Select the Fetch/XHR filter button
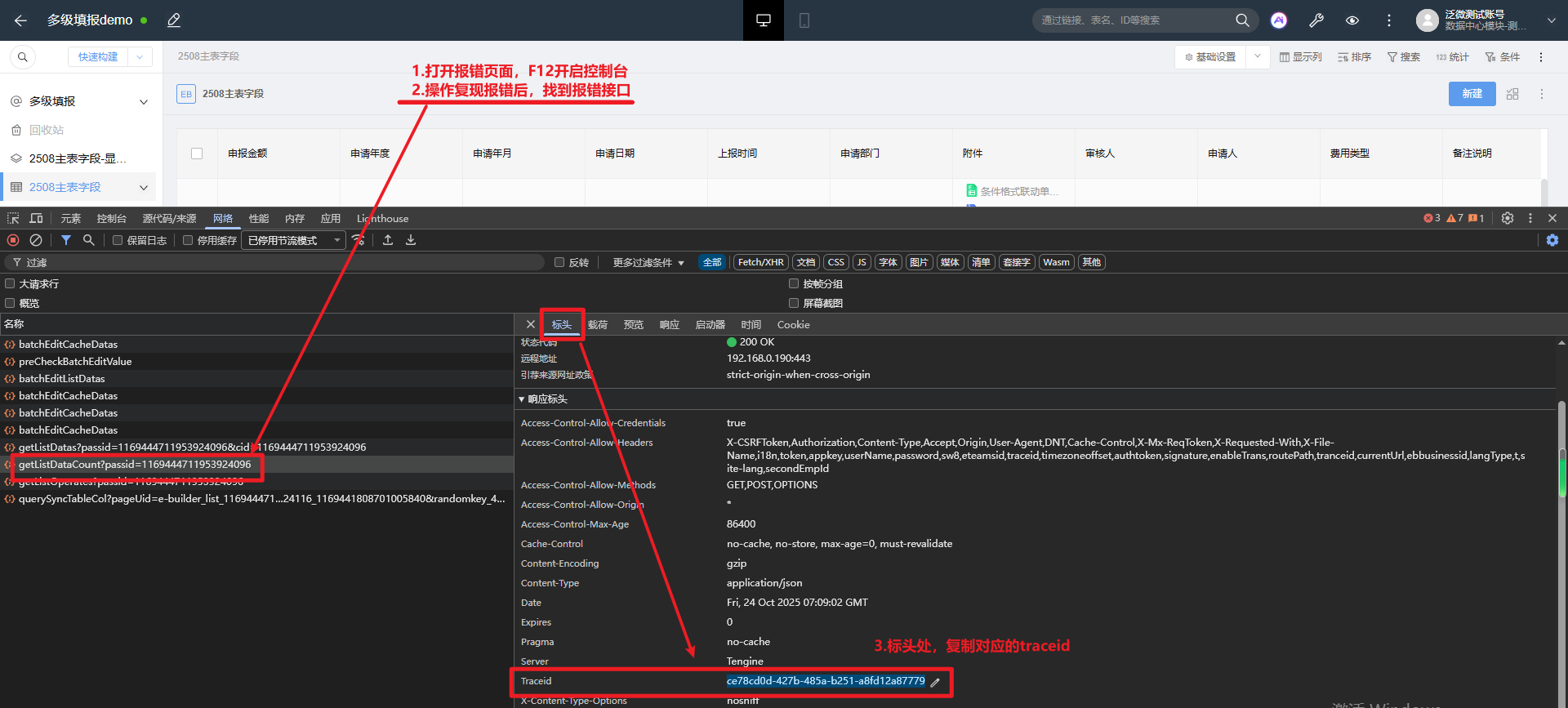The width and height of the screenshot is (1568, 708). tap(760, 262)
